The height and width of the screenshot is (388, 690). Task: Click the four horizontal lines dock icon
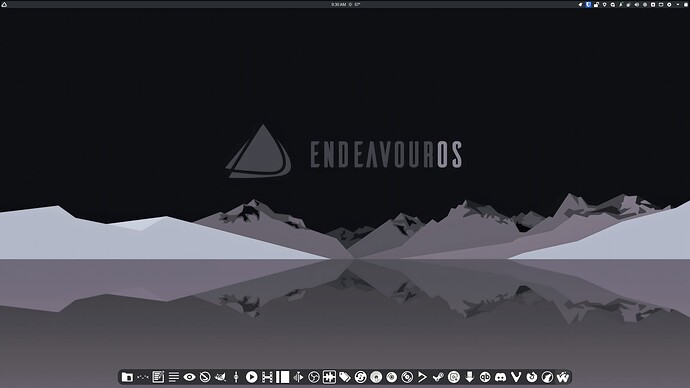[174, 377]
